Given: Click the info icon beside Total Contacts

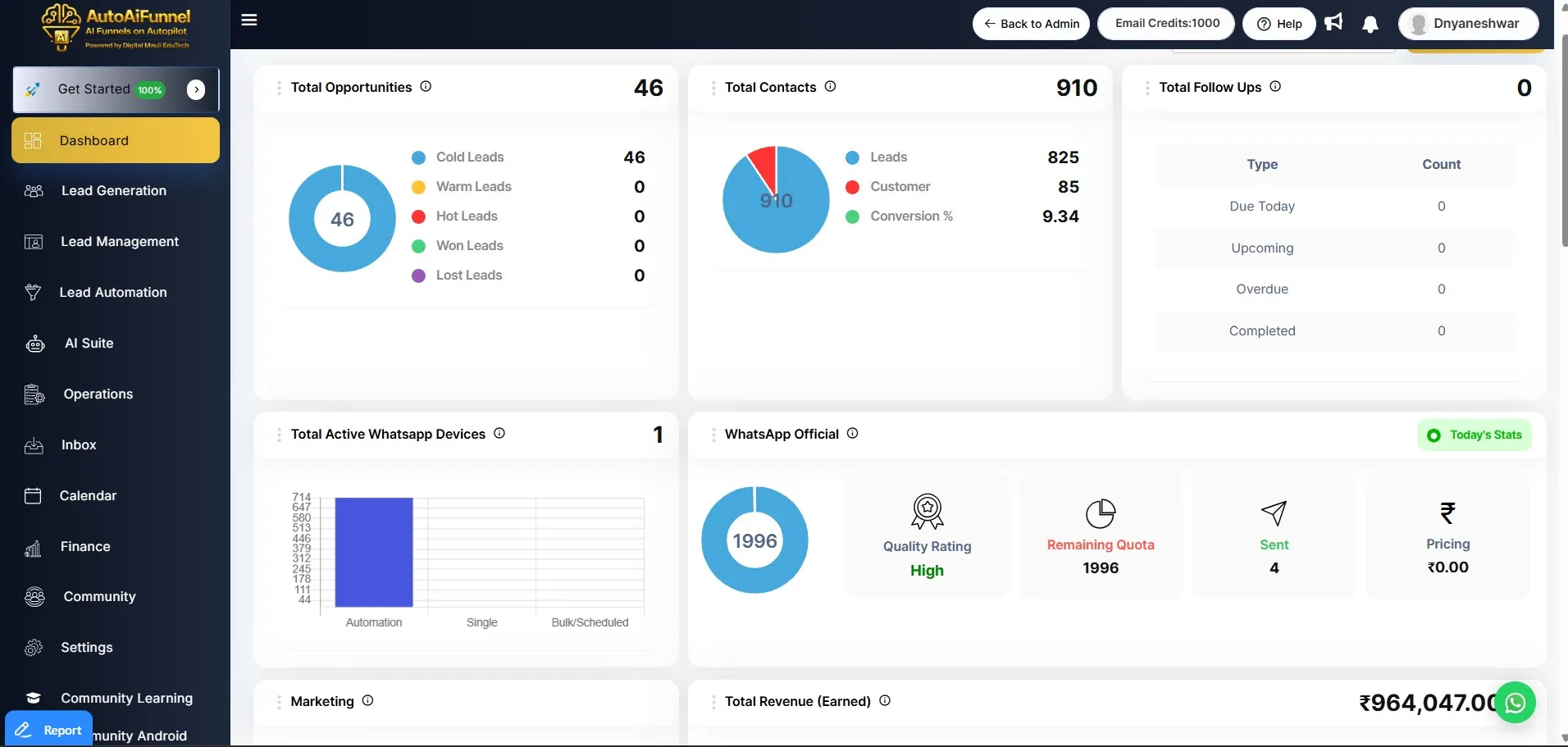Looking at the screenshot, I should coord(830,86).
